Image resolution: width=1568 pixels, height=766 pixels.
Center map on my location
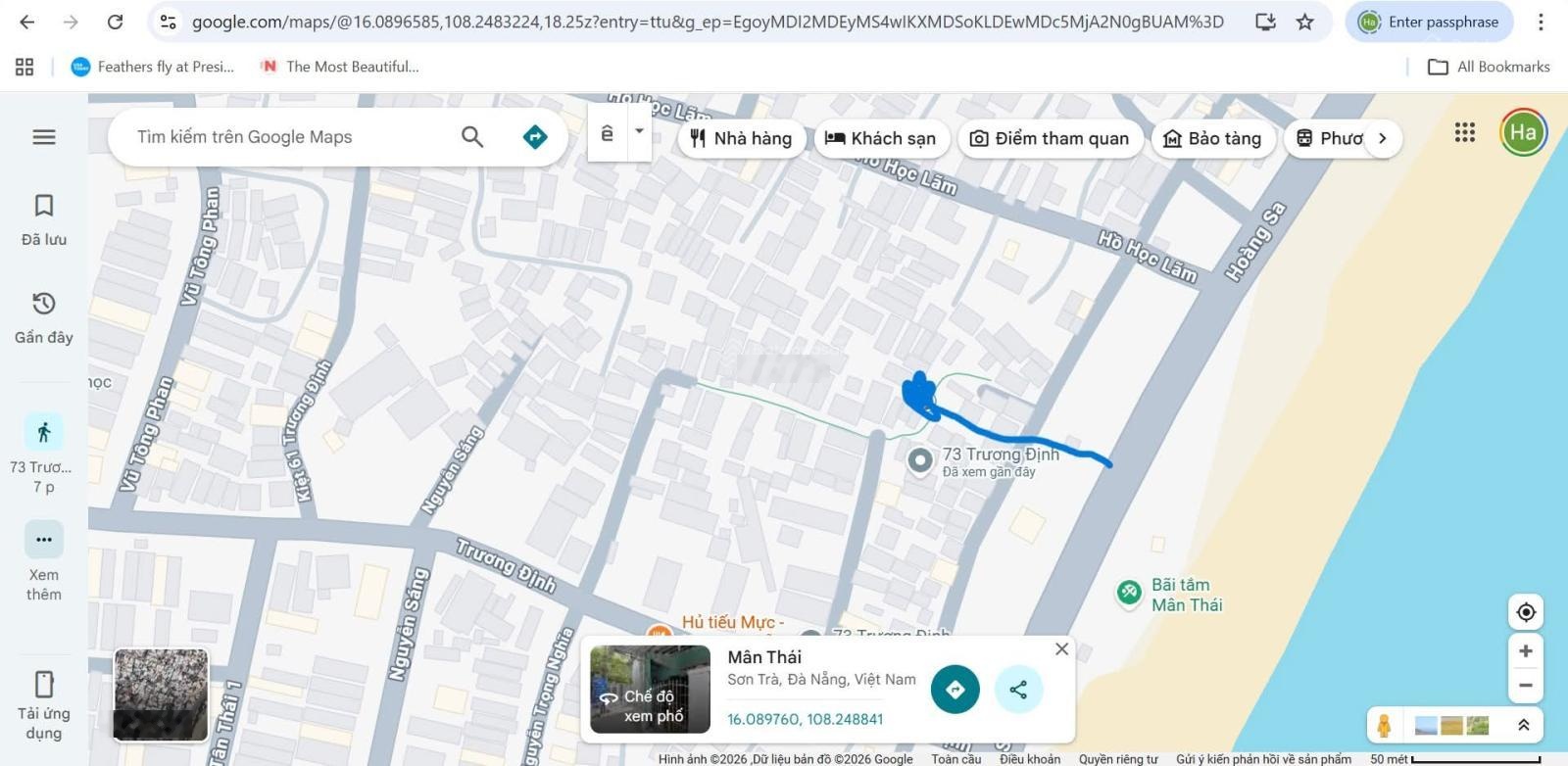pos(1526,612)
